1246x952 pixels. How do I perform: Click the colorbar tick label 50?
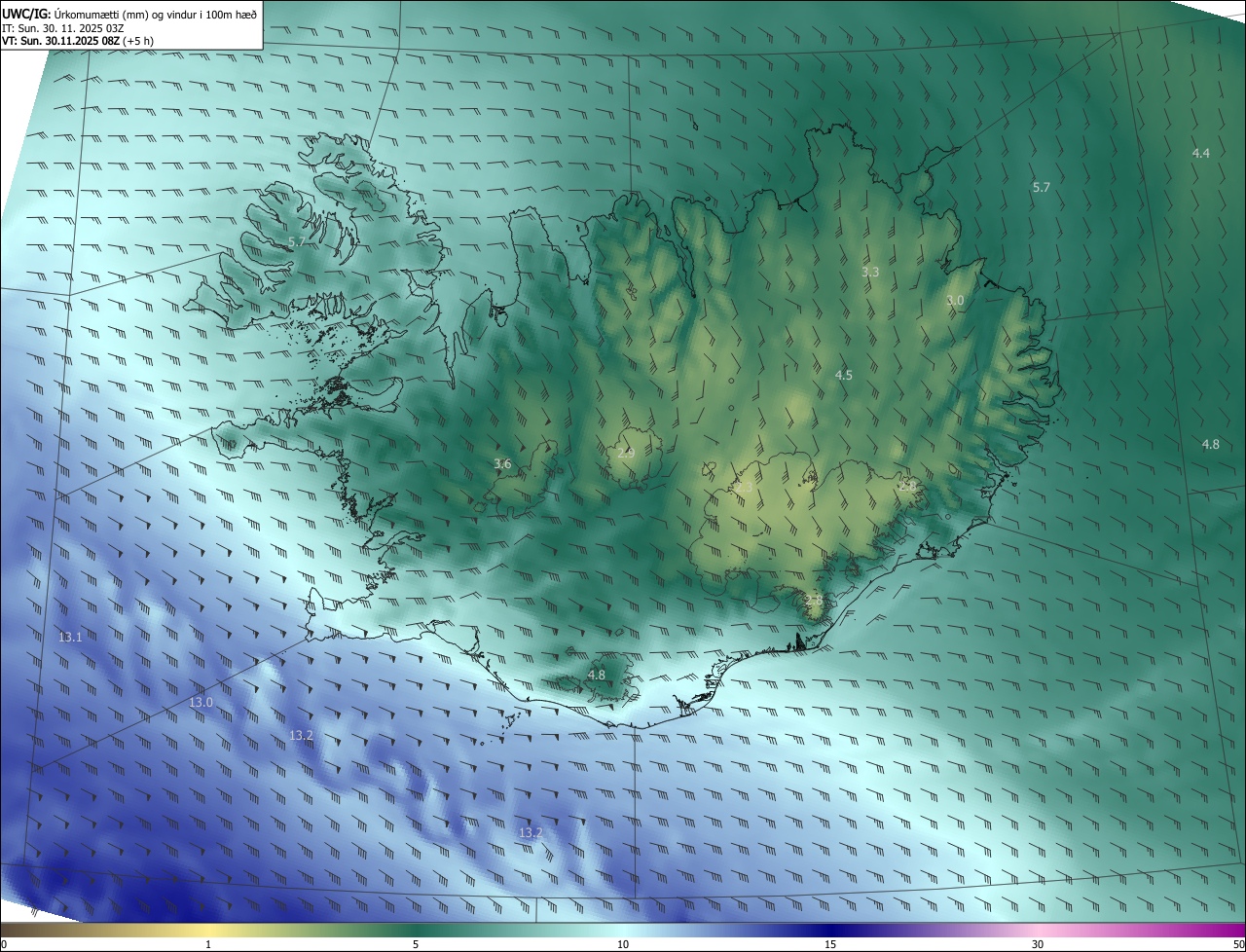(x=1238, y=944)
